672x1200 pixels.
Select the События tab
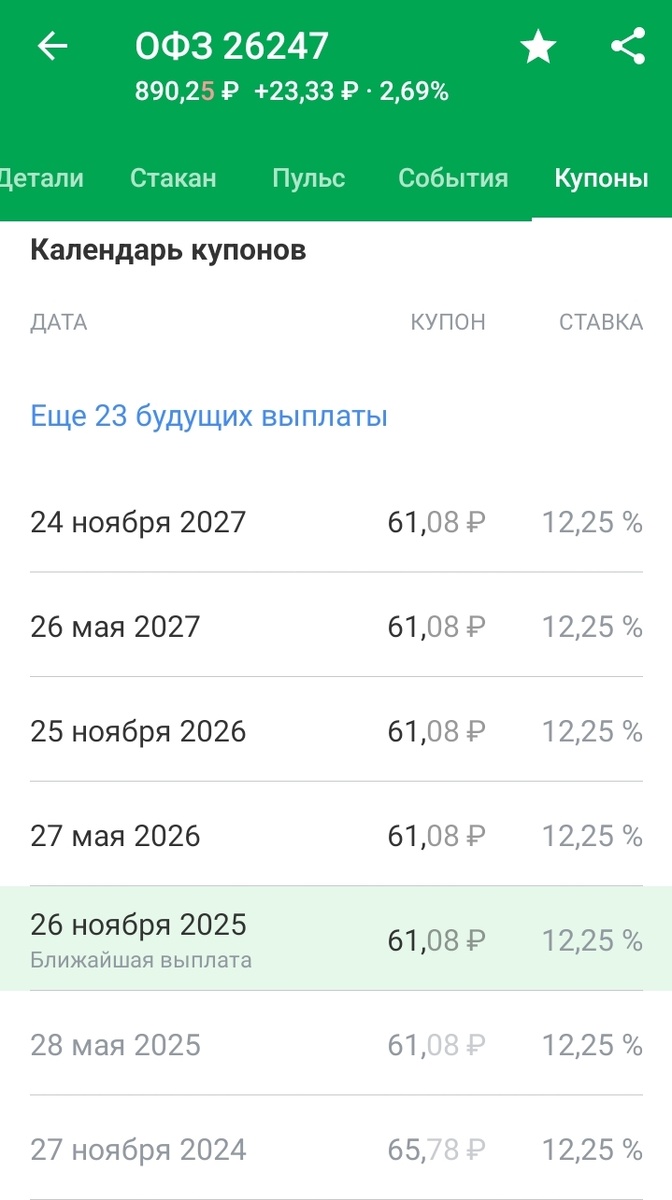[x=453, y=178]
